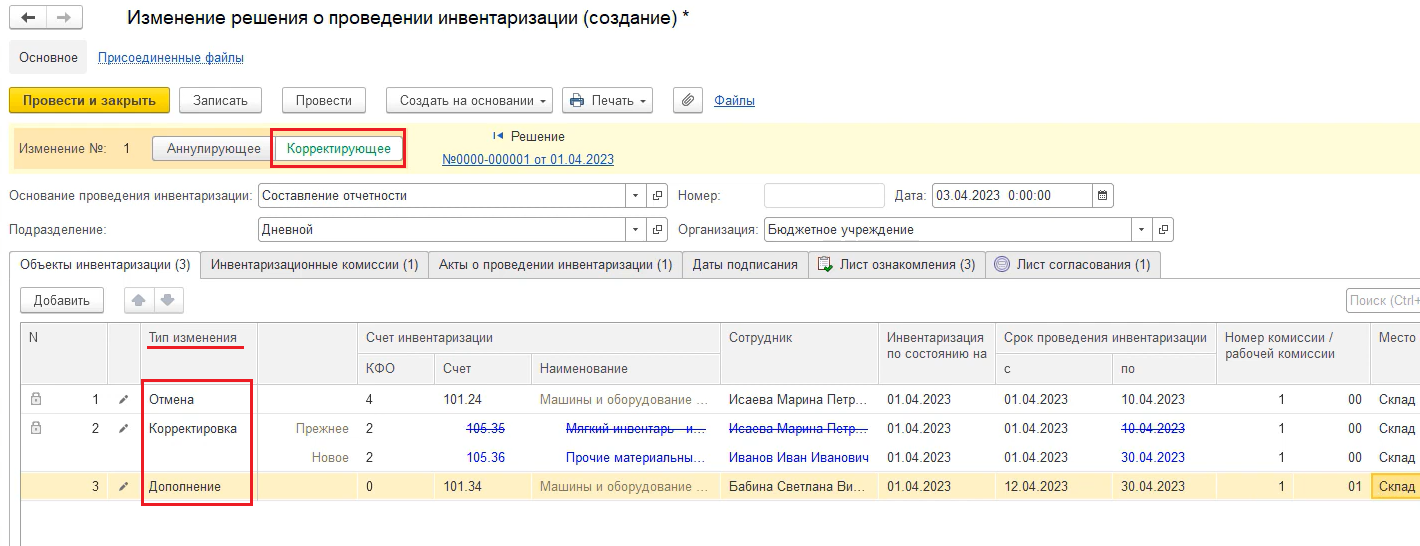Screen dimensions: 1420x546
Task: Click the Добавить button
Action: point(62,300)
